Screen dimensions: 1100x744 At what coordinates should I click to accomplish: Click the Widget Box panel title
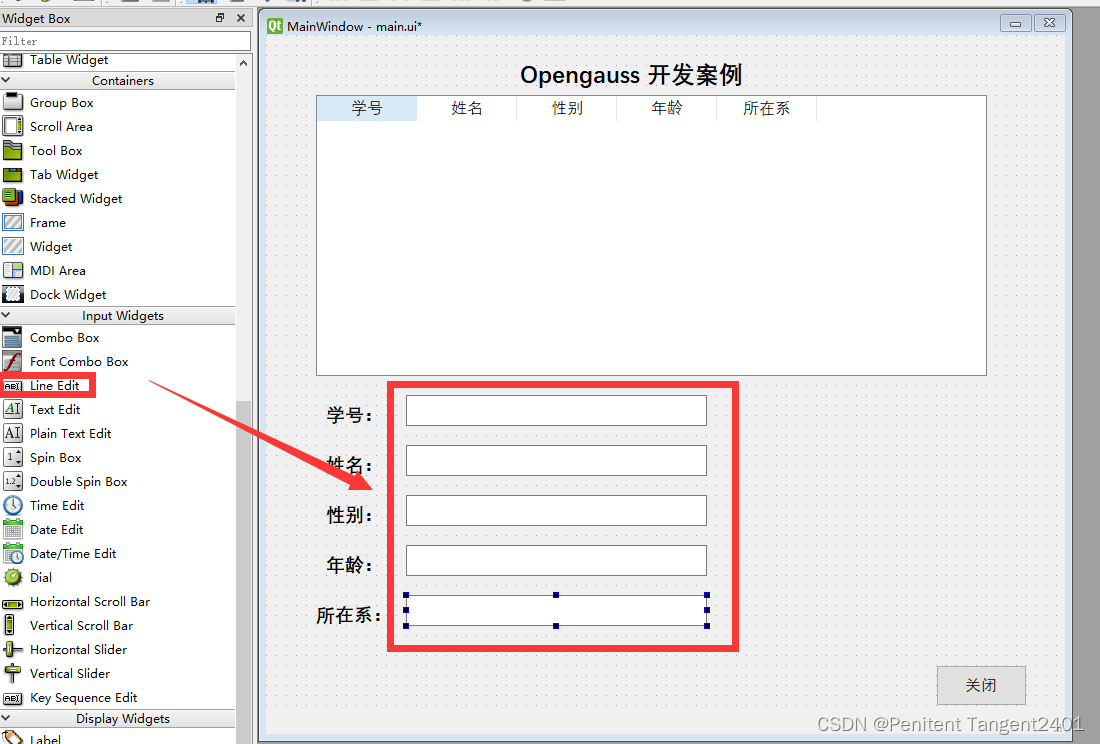pyautogui.click(x=36, y=18)
